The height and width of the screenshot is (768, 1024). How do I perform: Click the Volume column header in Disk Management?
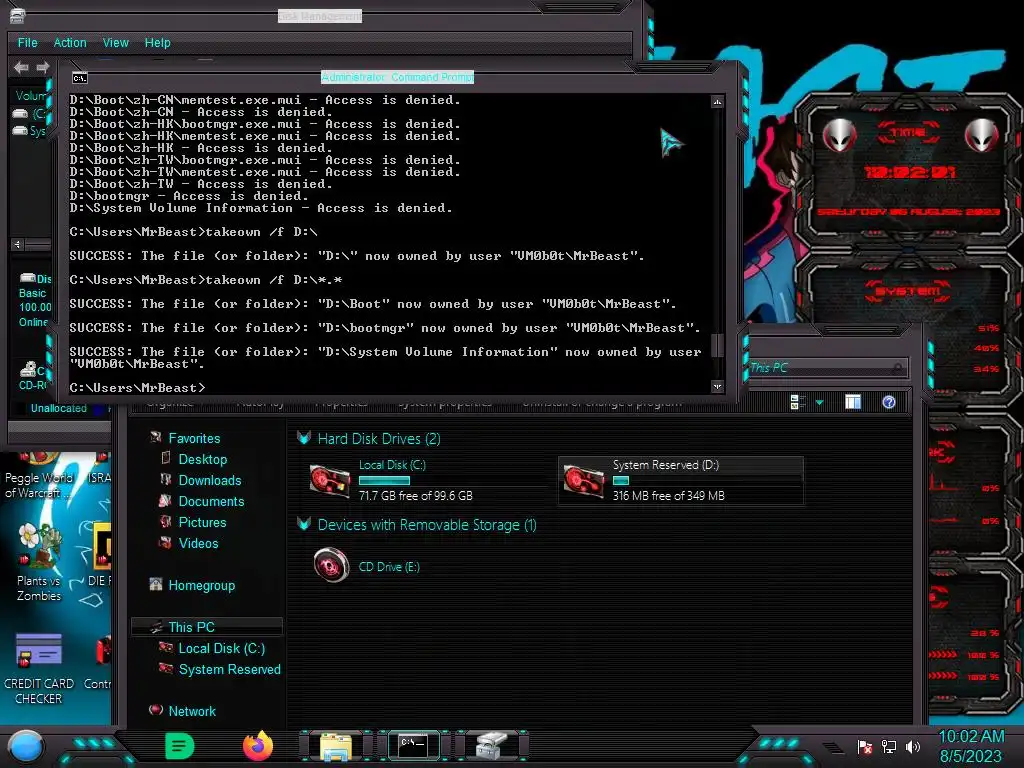31,95
